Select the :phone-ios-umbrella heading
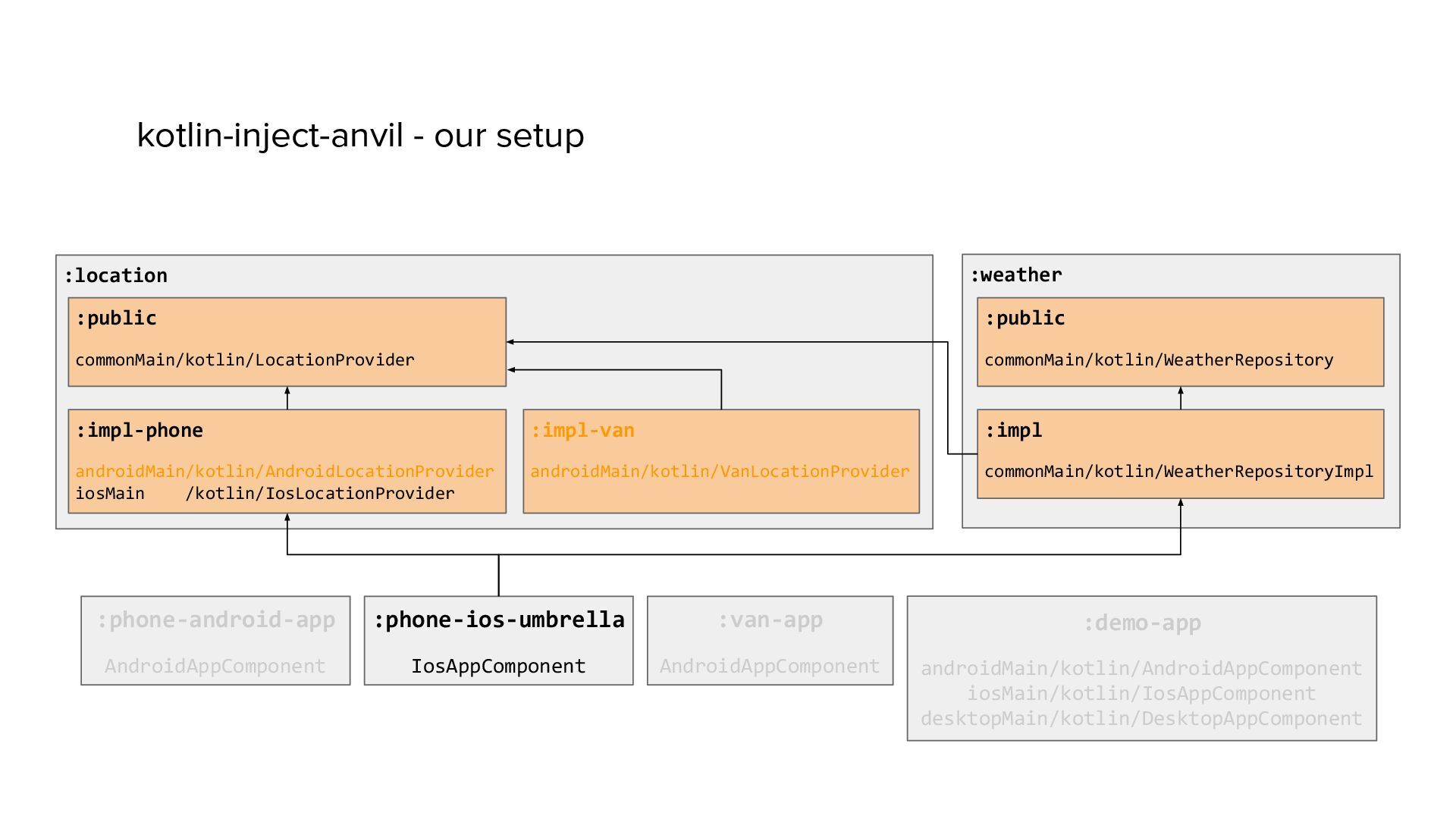The width and height of the screenshot is (1456, 819). (x=499, y=620)
